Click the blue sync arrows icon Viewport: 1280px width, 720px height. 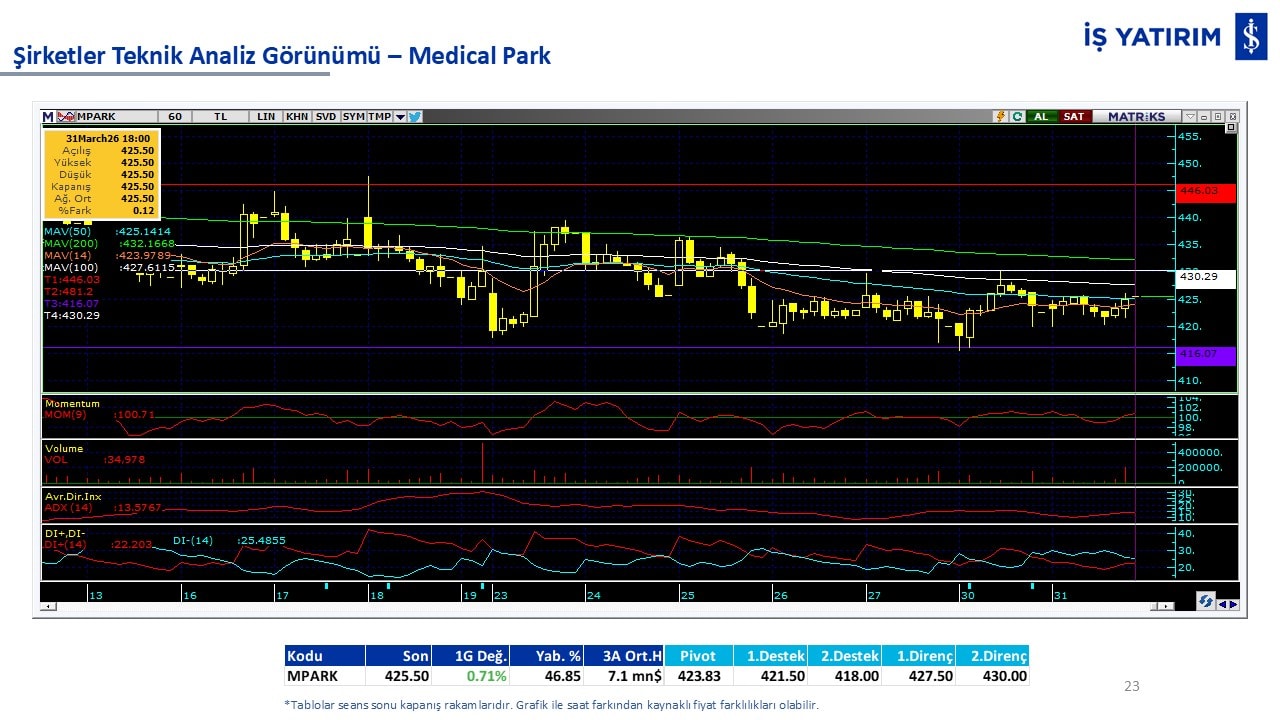point(1206,602)
